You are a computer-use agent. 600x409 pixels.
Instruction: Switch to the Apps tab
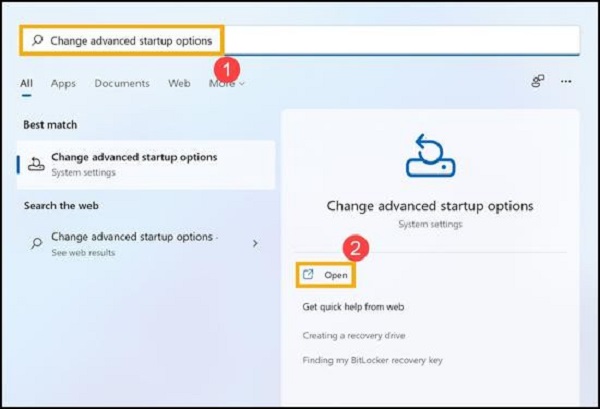[x=64, y=84]
